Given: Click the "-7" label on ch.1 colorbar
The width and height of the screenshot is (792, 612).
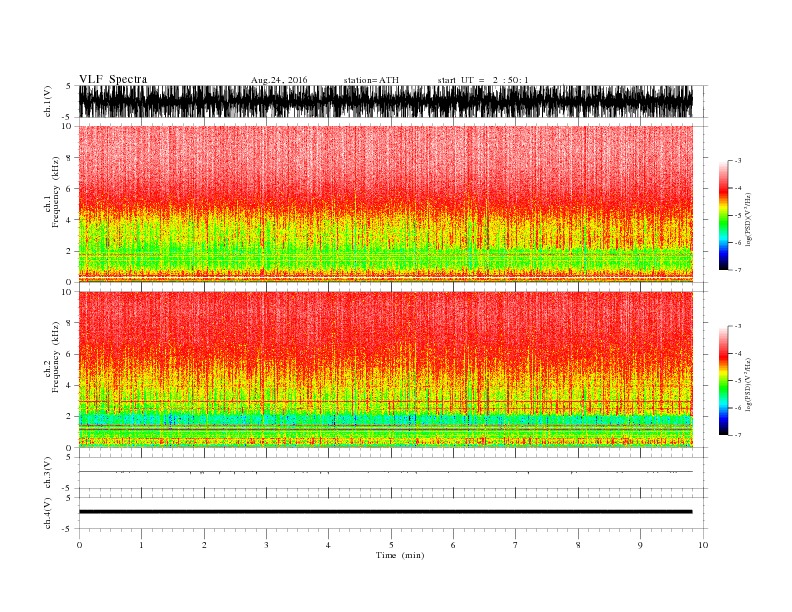Looking at the screenshot, I should point(738,270).
